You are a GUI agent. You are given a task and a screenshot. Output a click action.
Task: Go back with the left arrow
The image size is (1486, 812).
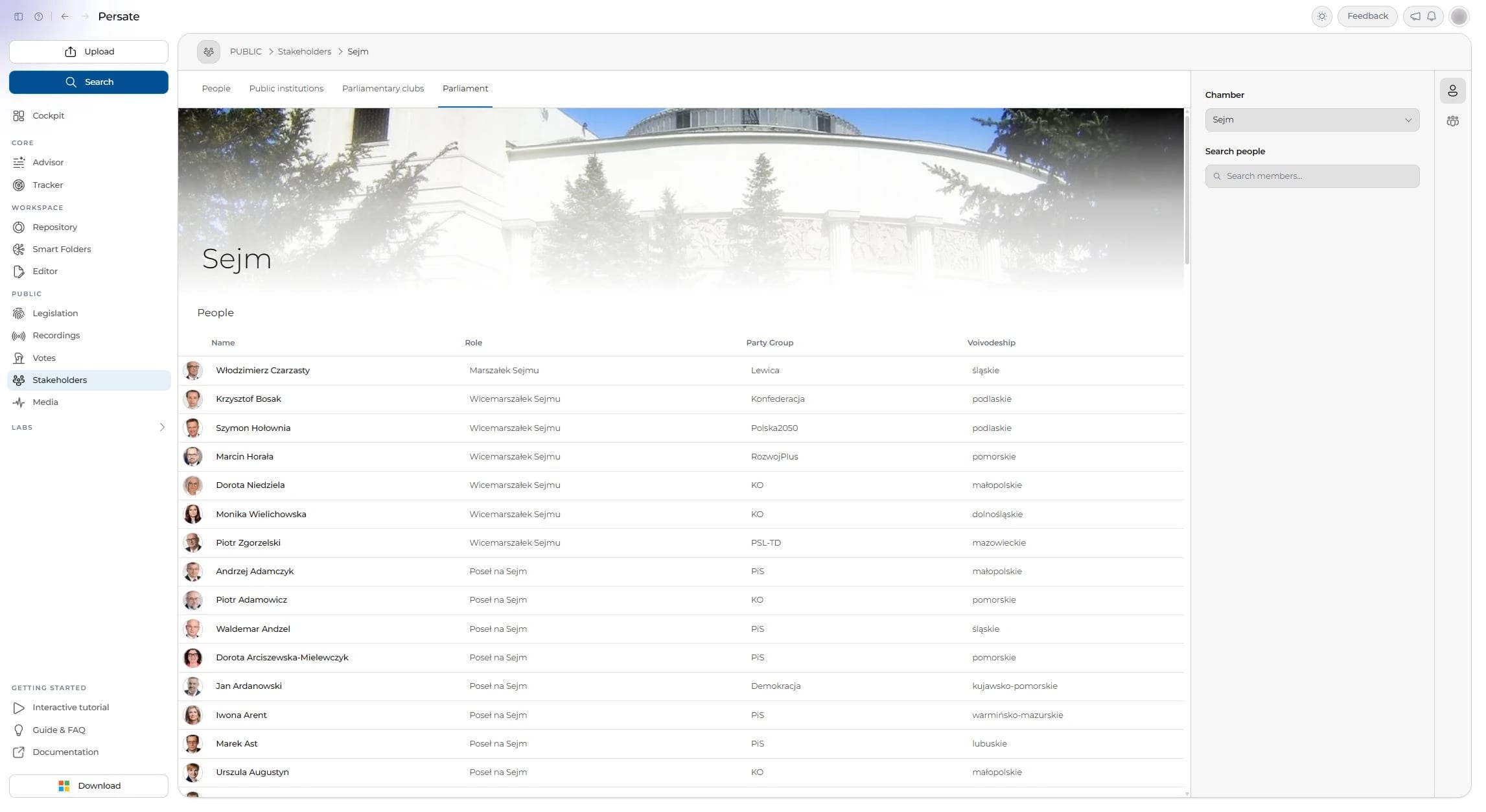(x=65, y=17)
